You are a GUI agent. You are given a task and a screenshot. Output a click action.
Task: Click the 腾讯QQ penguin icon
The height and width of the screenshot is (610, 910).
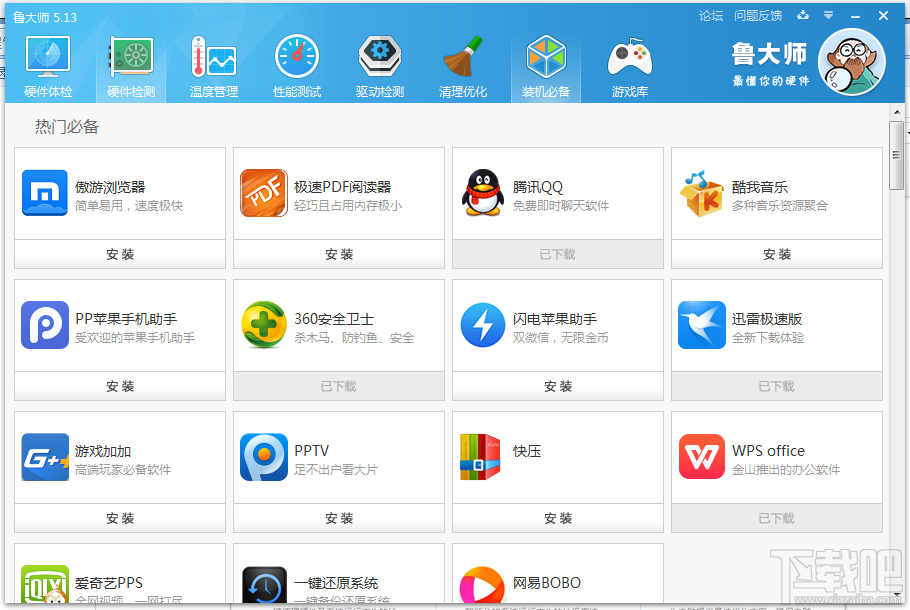coord(483,193)
